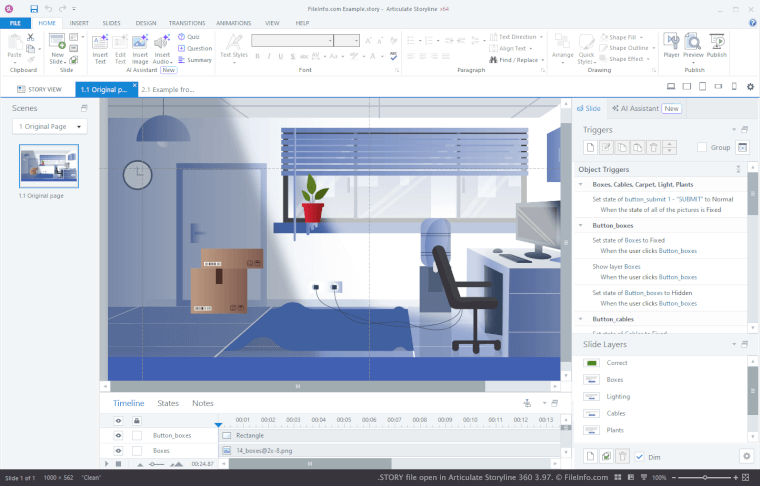Image resolution: width=760 pixels, height=486 pixels.
Task: Create a new trigger in Triggers panel
Action: pos(591,147)
